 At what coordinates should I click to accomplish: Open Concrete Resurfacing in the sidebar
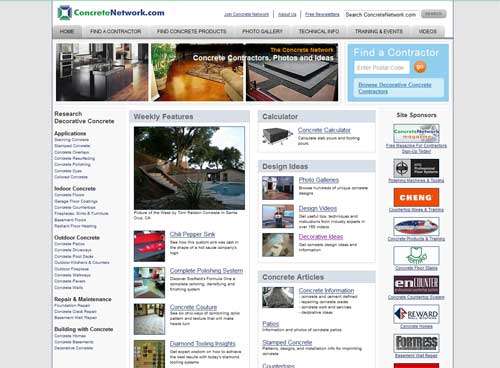(x=75, y=158)
